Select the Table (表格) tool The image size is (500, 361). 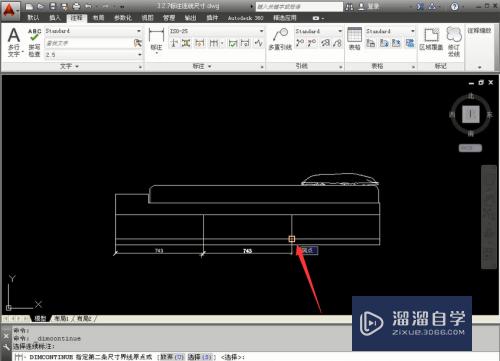point(354,39)
